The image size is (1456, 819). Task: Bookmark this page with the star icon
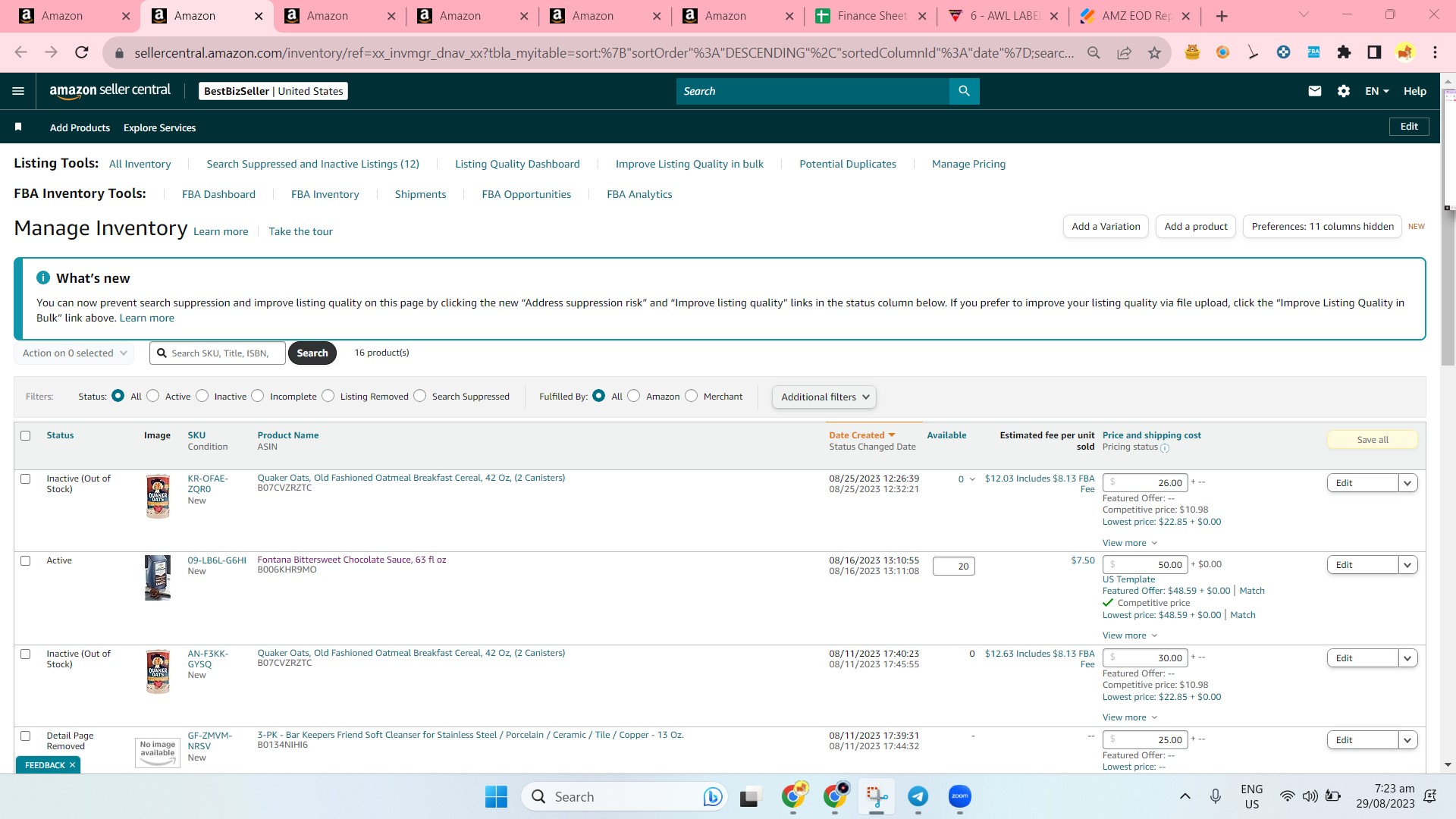[x=1154, y=52]
